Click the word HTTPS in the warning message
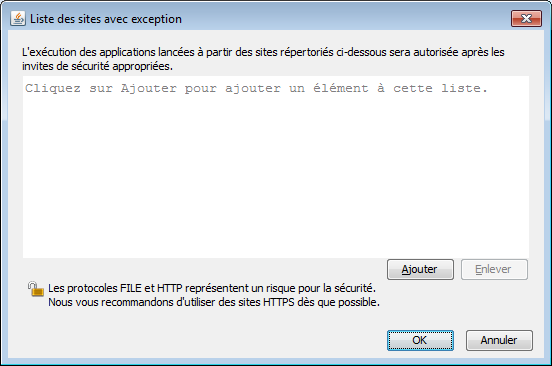Viewport: 552px width, 366px height. coord(278,302)
